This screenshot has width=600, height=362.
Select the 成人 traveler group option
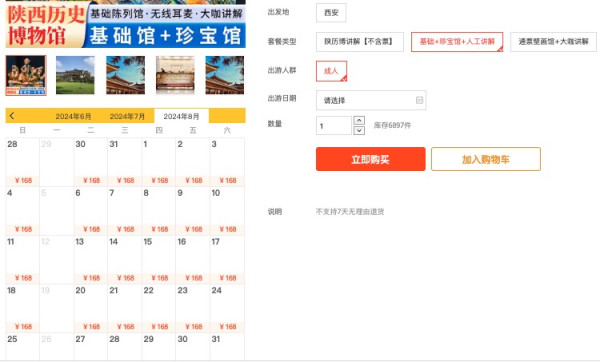[331, 71]
